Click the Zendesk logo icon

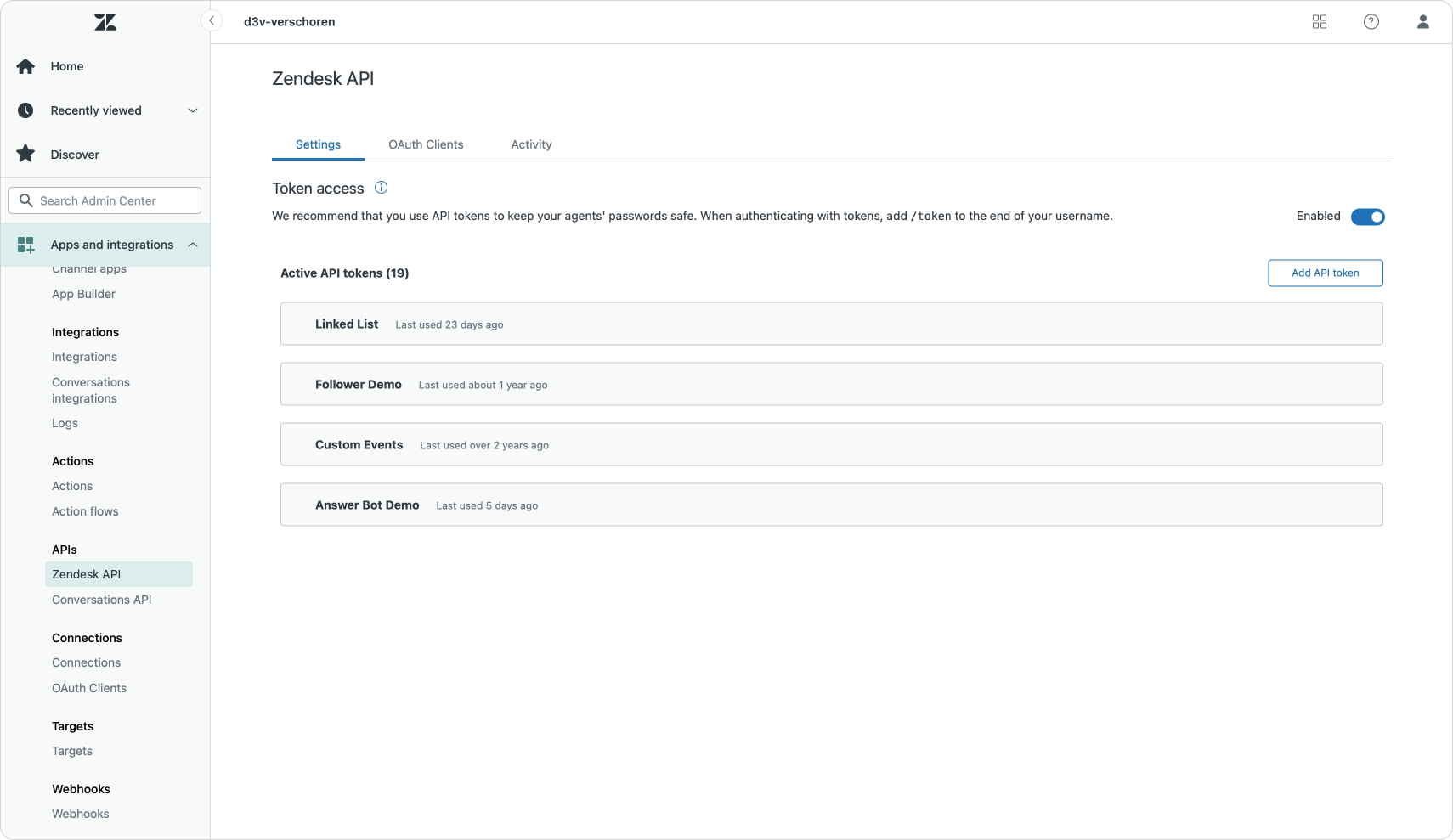click(x=105, y=22)
